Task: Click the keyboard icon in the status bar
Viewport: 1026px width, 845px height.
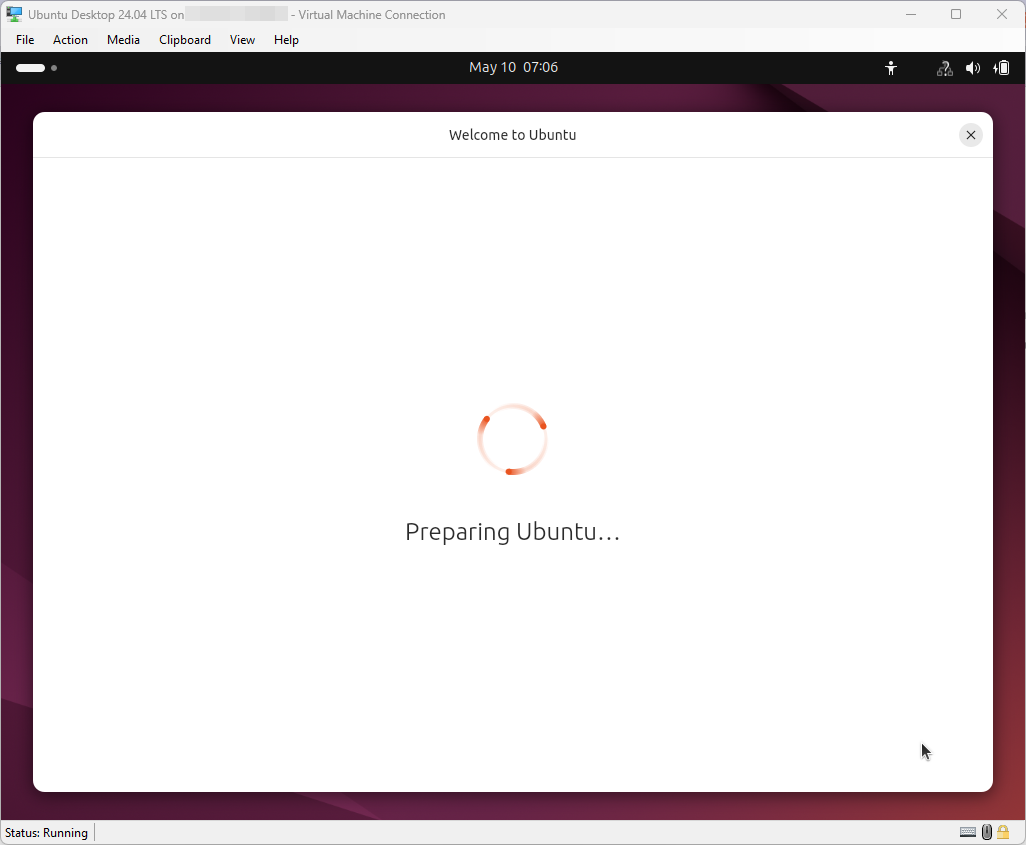Action: click(x=967, y=832)
